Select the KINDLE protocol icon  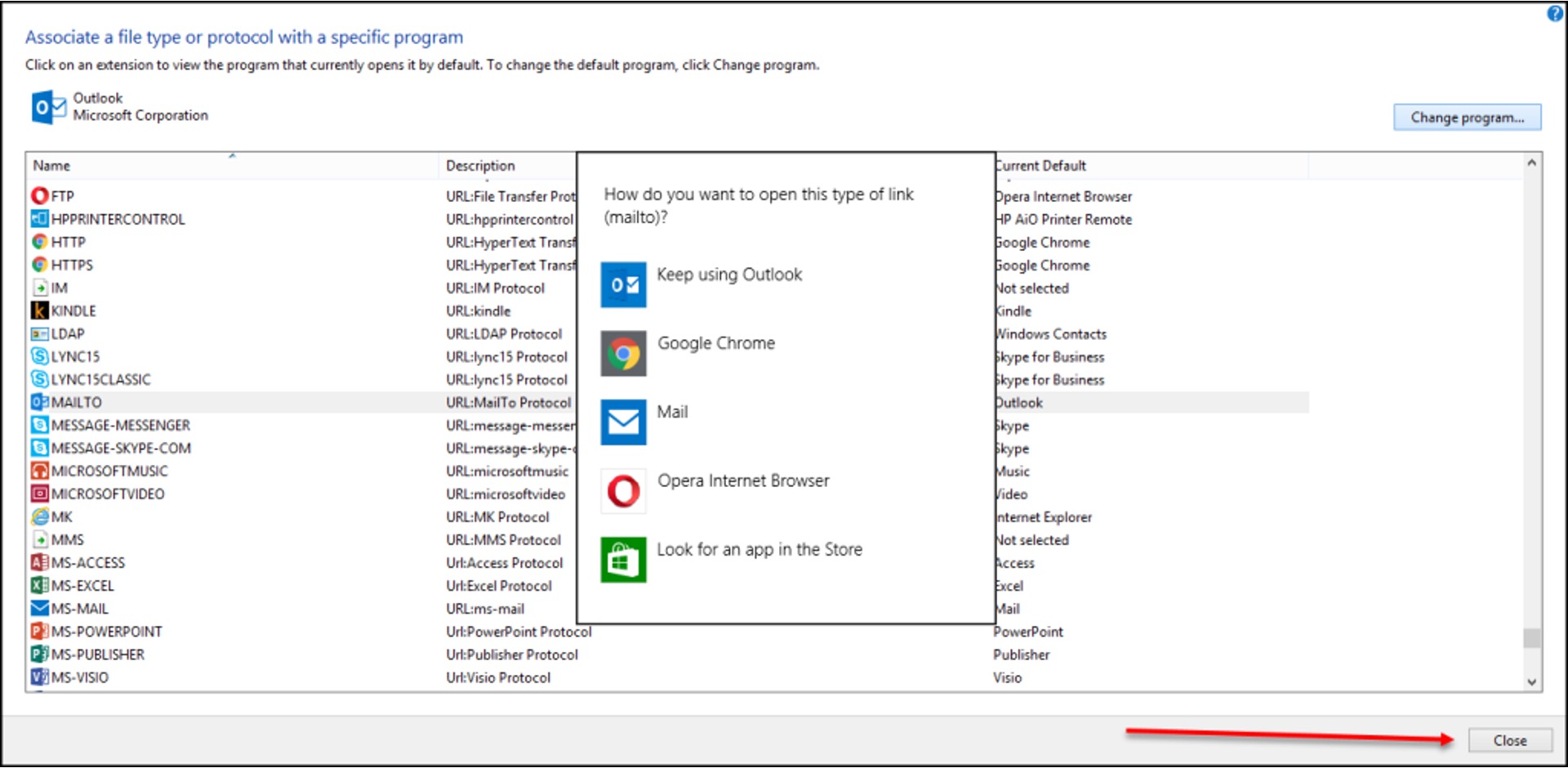[38, 310]
